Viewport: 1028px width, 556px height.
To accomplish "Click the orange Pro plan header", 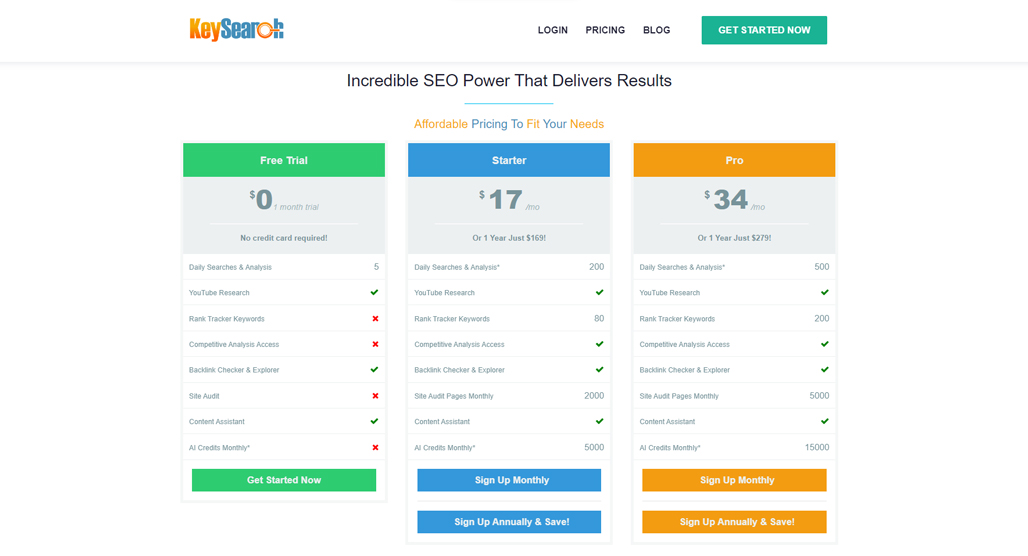I will coord(734,160).
